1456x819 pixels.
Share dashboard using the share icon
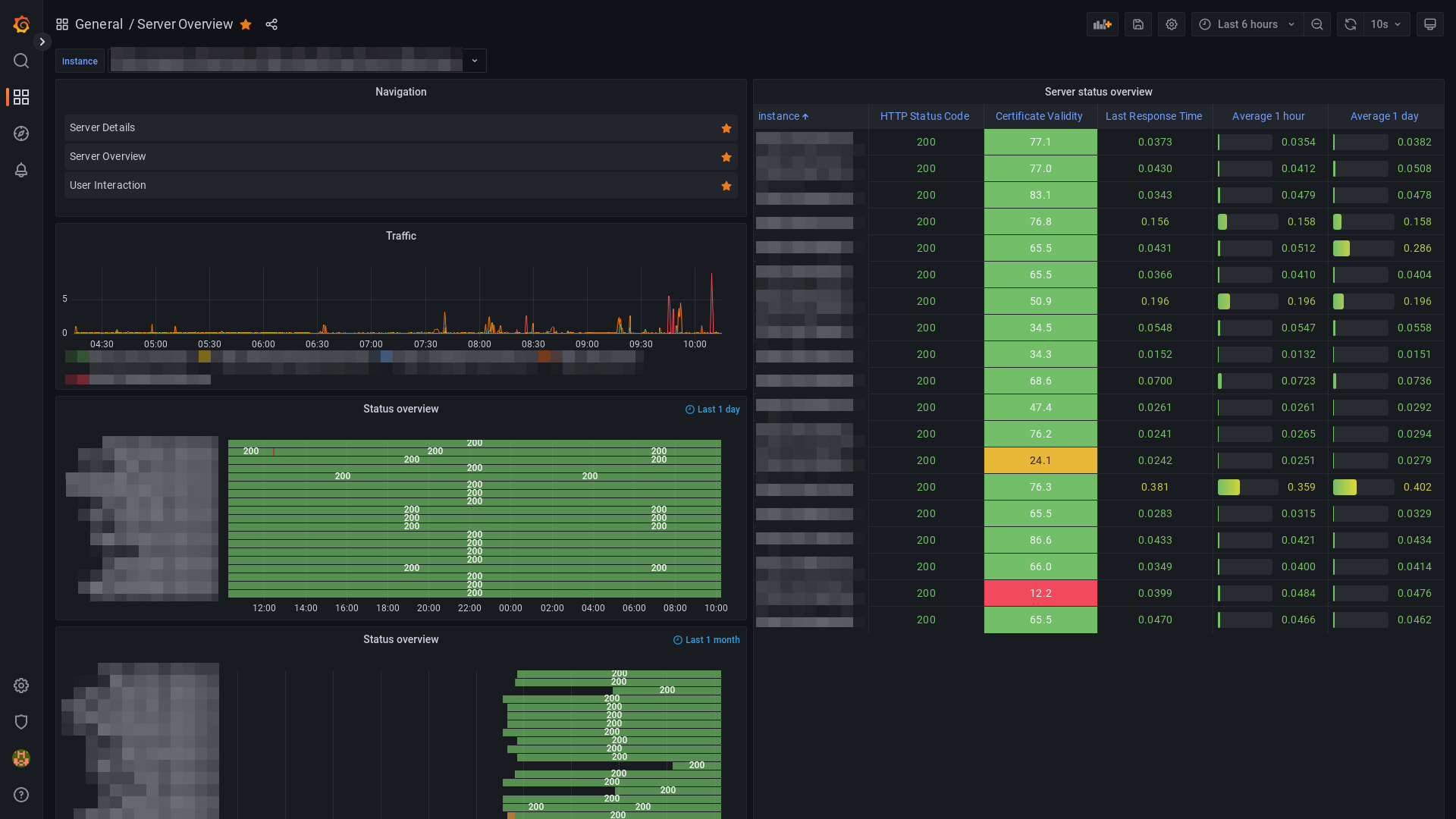[x=271, y=24]
